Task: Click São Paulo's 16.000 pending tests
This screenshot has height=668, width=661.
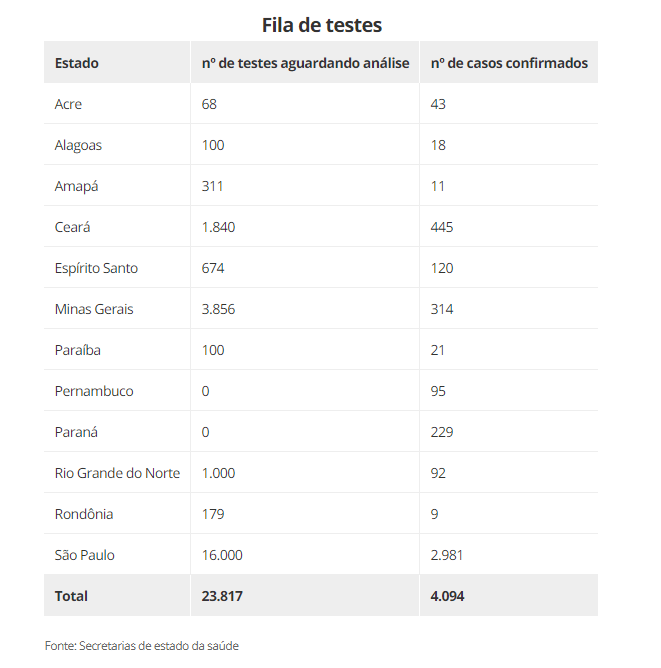Action: (222, 555)
